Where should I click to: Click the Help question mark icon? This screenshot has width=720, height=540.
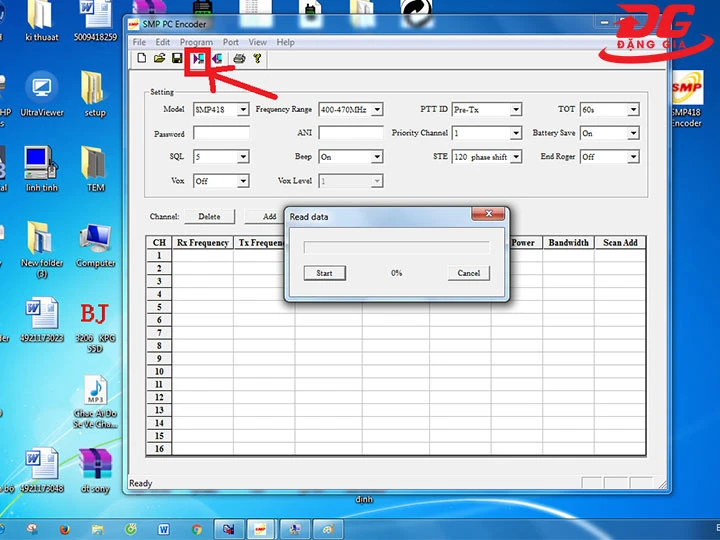[257, 59]
